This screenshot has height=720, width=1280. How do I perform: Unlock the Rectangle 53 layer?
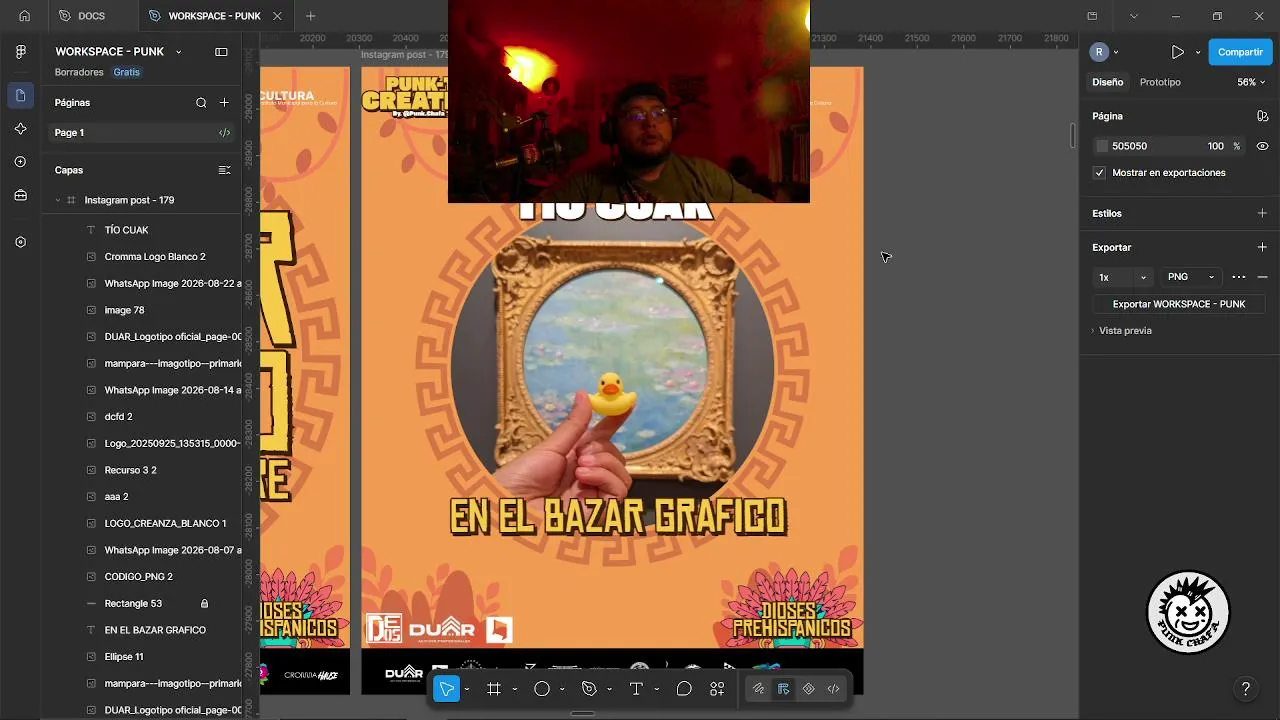pos(204,604)
